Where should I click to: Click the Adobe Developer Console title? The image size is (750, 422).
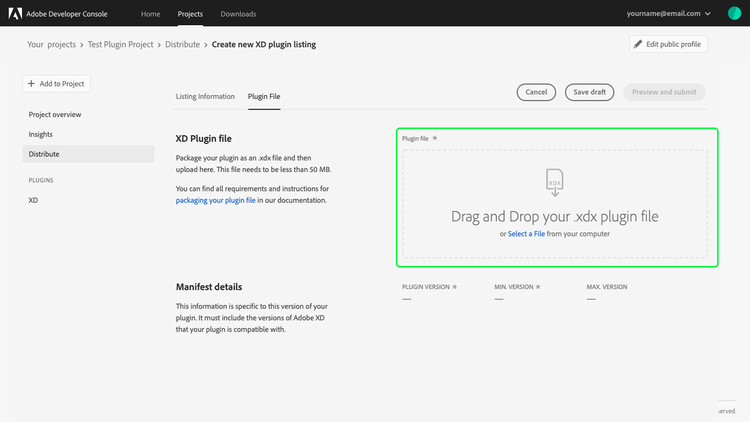67,14
